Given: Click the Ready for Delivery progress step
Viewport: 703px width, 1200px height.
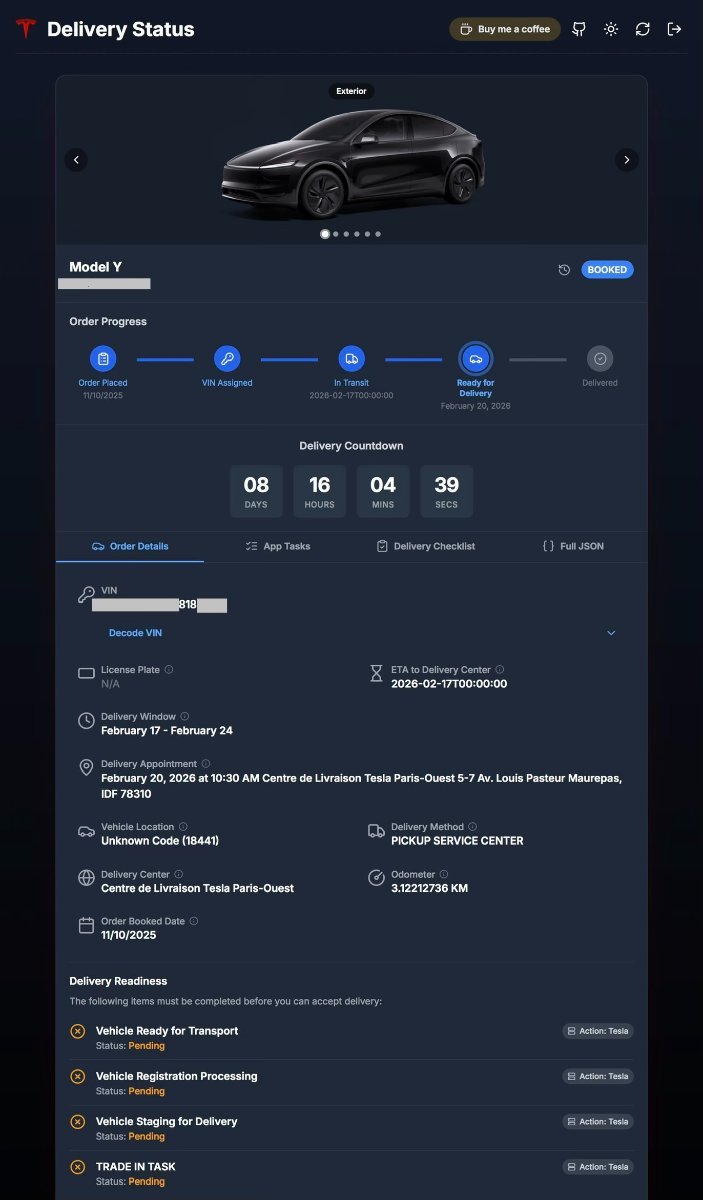Looking at the screenshot, I should tap(475, 359).
